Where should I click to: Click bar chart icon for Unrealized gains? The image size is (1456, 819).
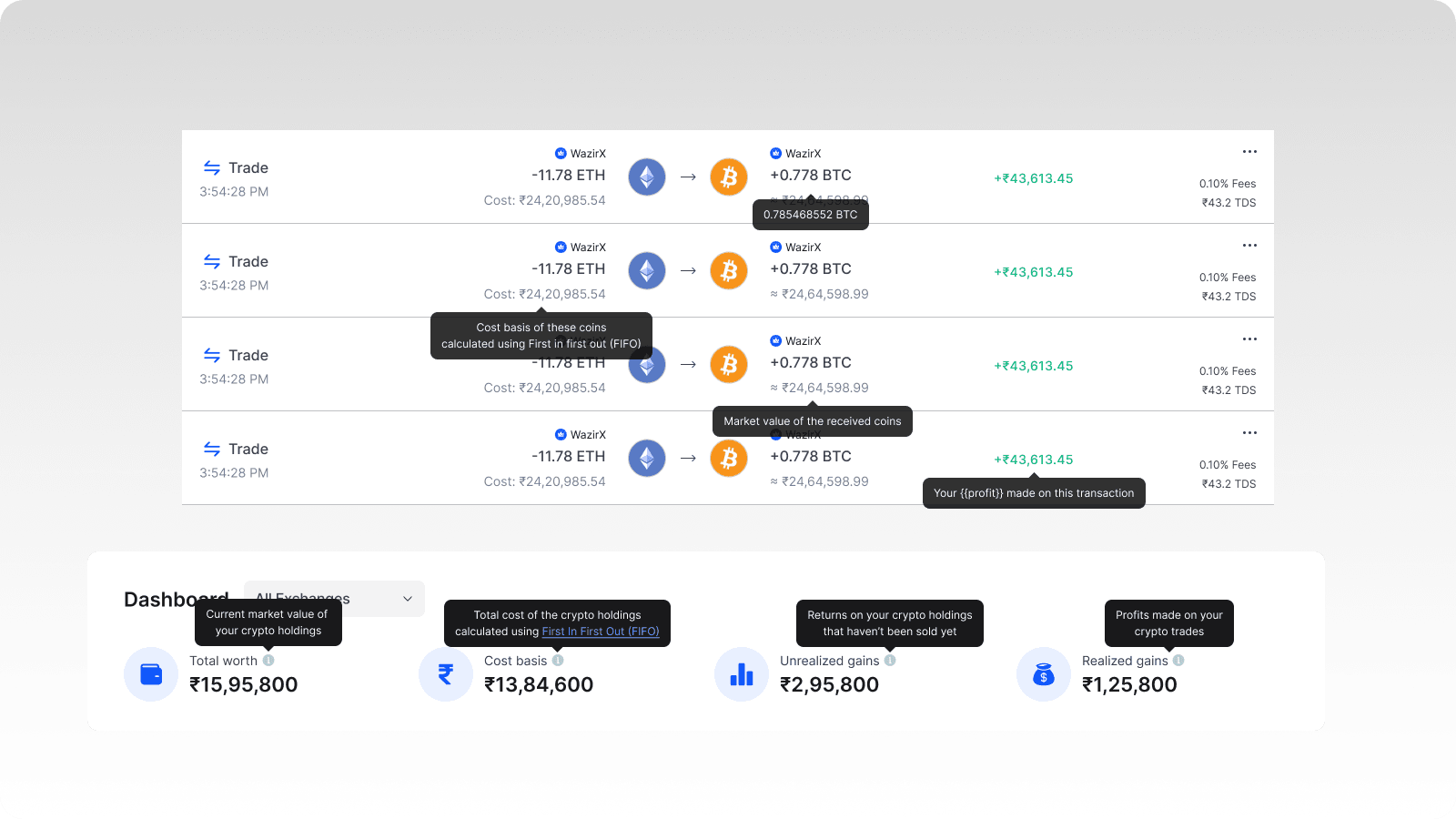coord(742,674)
